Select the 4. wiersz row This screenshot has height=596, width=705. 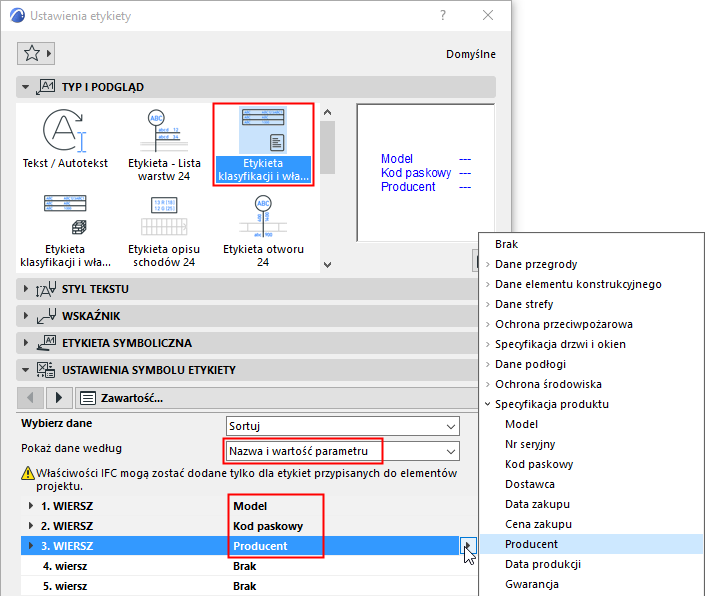249,566
